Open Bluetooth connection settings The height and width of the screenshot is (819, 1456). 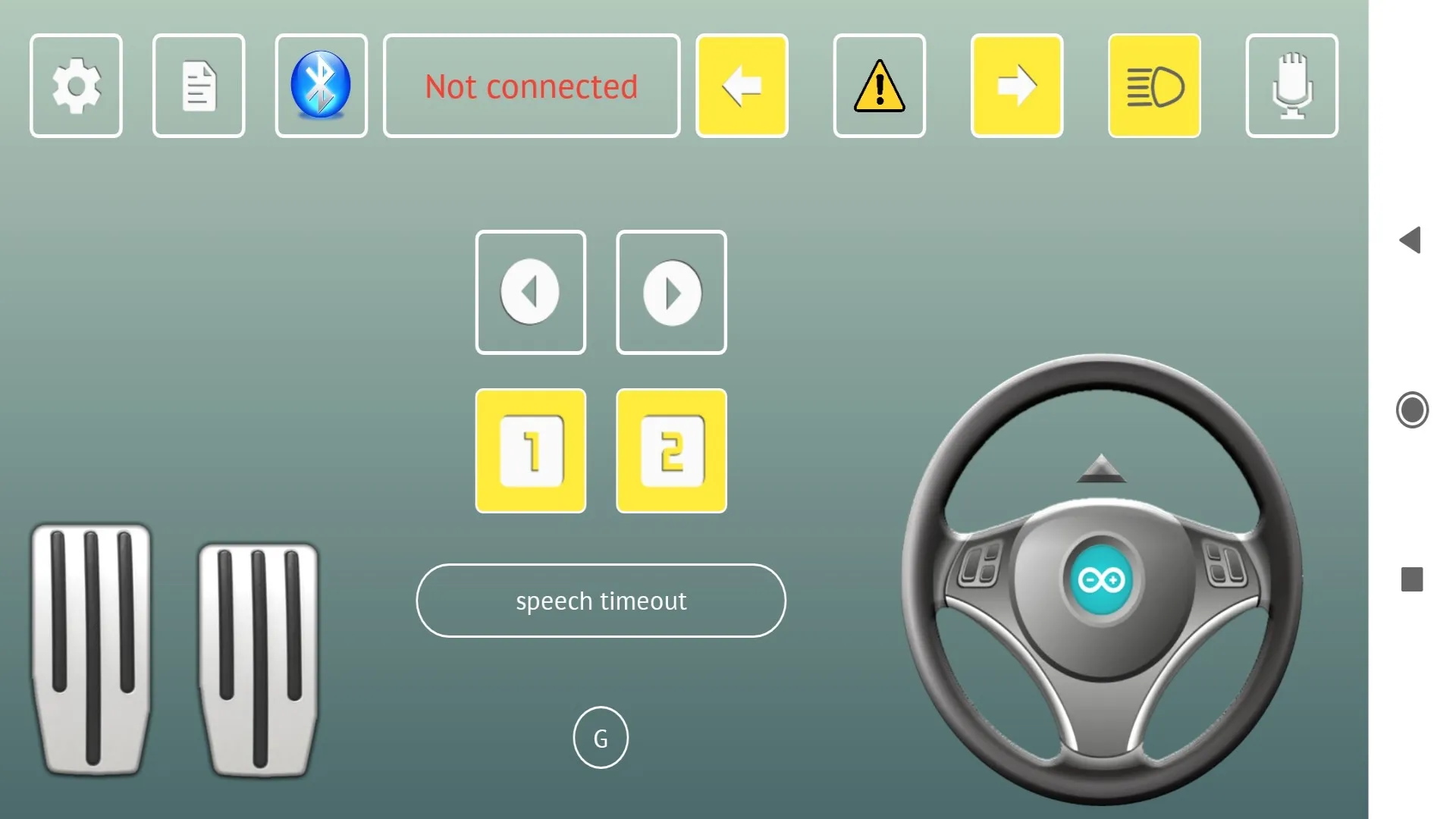pyautogui.click(x=321, y=85)
